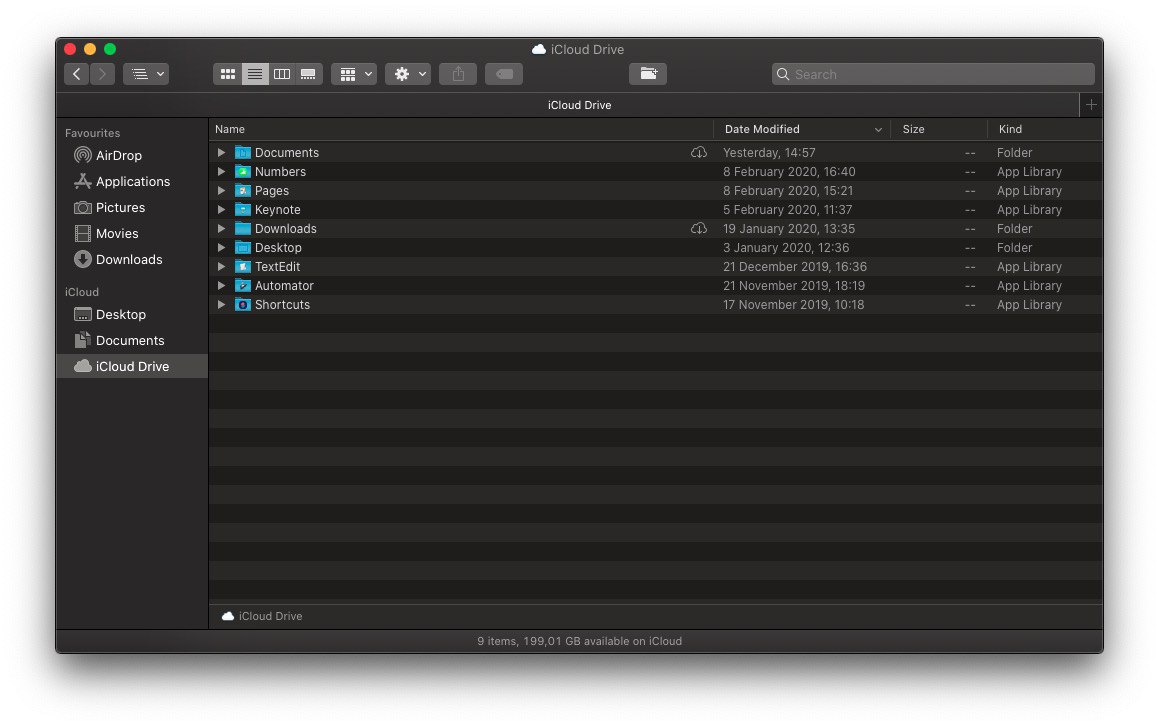Click iCloud Drive in the bottom path bar

pyautogui.click(x=262, y=616)
